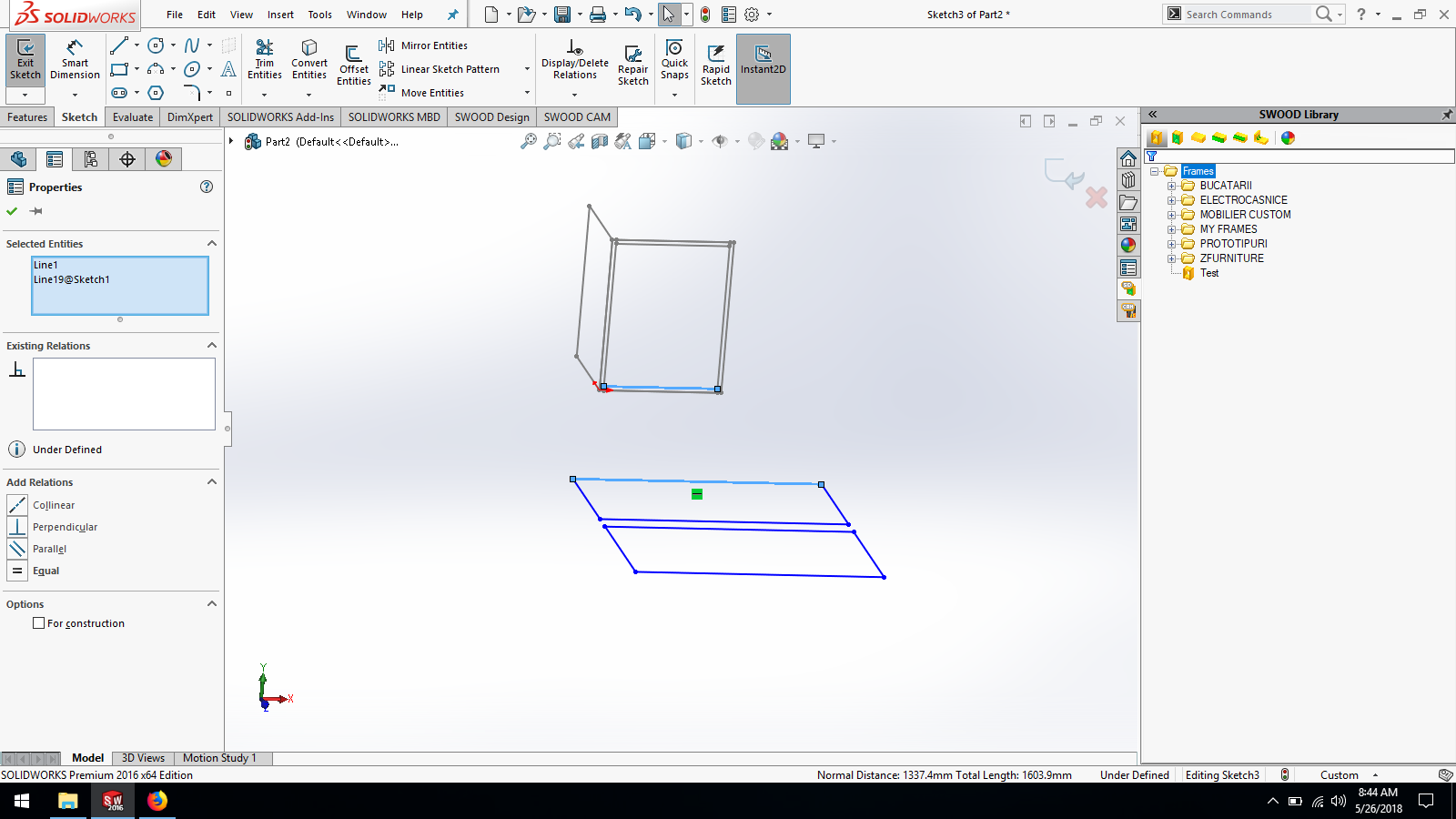1456x819 pixels.
Task: Open the DisplayManager color ball tab
Action: pyautogui.click(x=164, y=159)
